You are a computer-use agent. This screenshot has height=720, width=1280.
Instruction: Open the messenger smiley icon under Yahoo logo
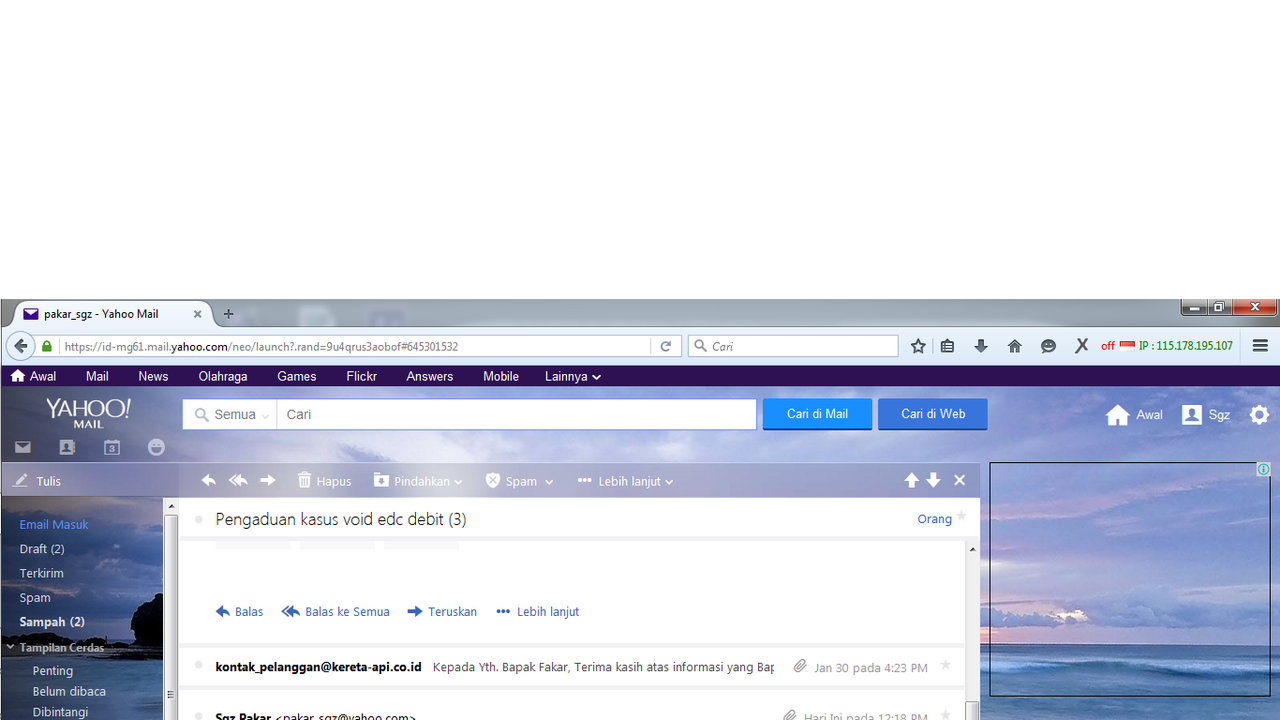coord(156,447)
